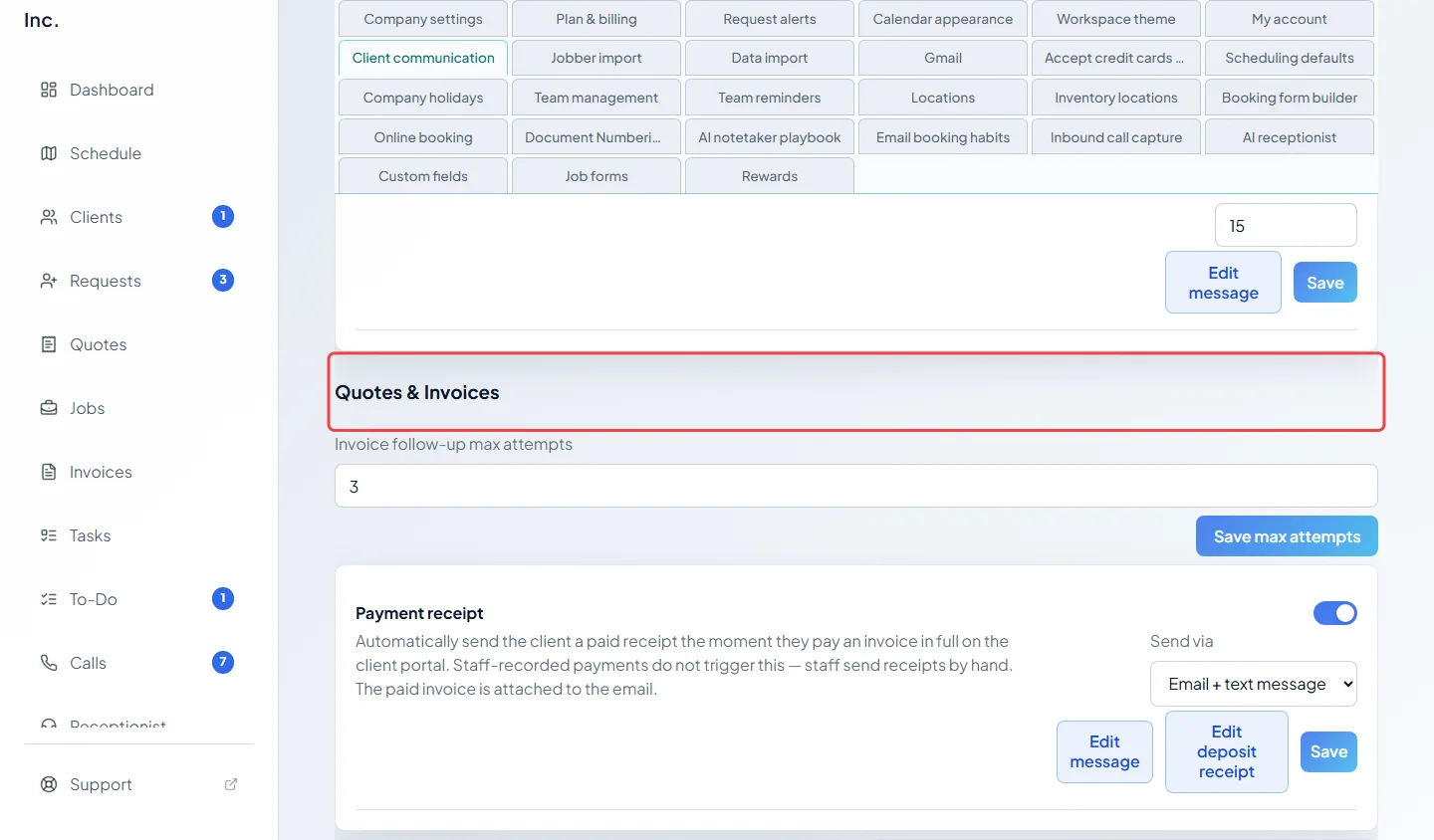Click Edit message beside field 15
Screen dimensions: 1434x840
point(1223,283)
